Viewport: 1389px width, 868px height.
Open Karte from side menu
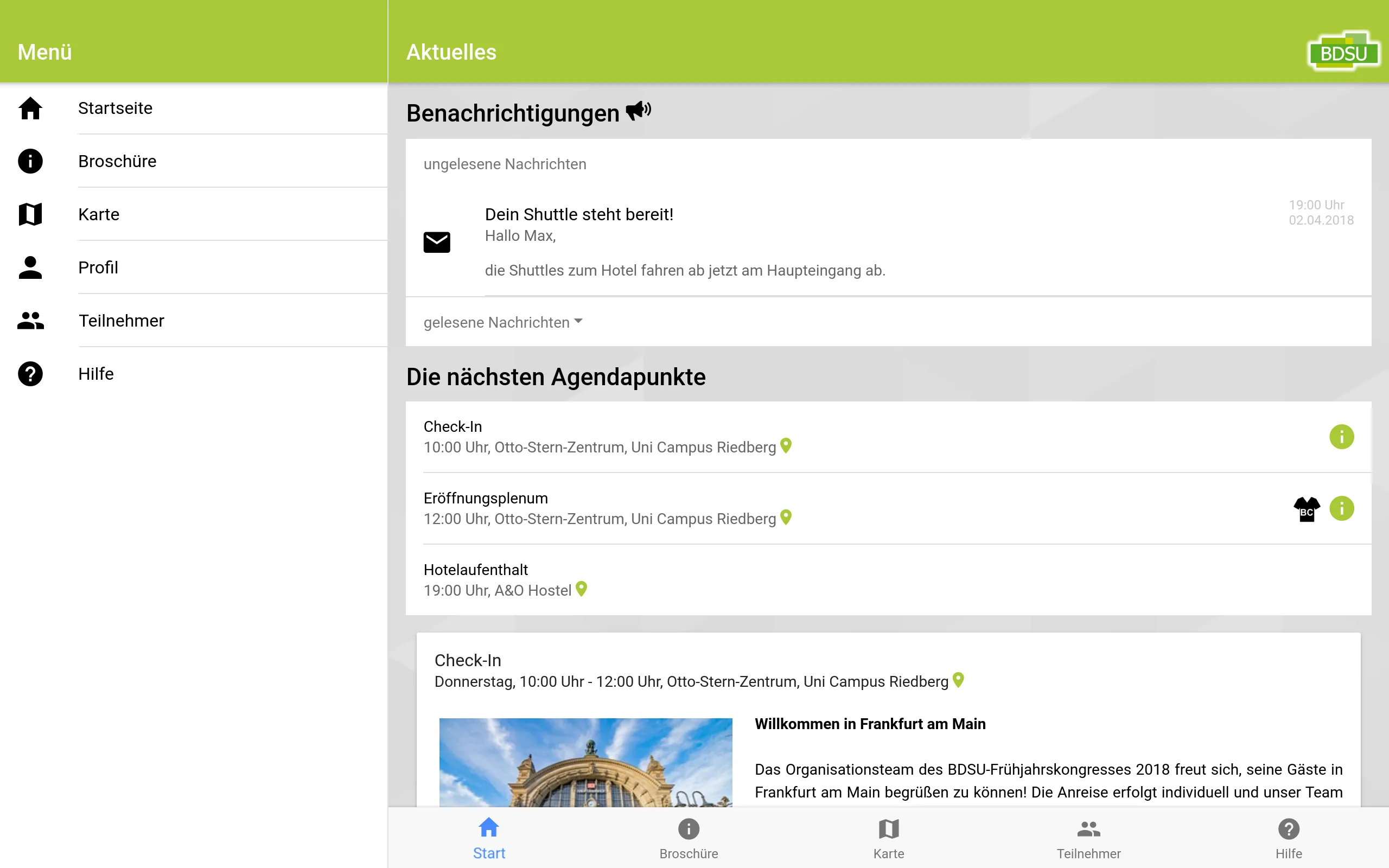[x=194, y=214]
